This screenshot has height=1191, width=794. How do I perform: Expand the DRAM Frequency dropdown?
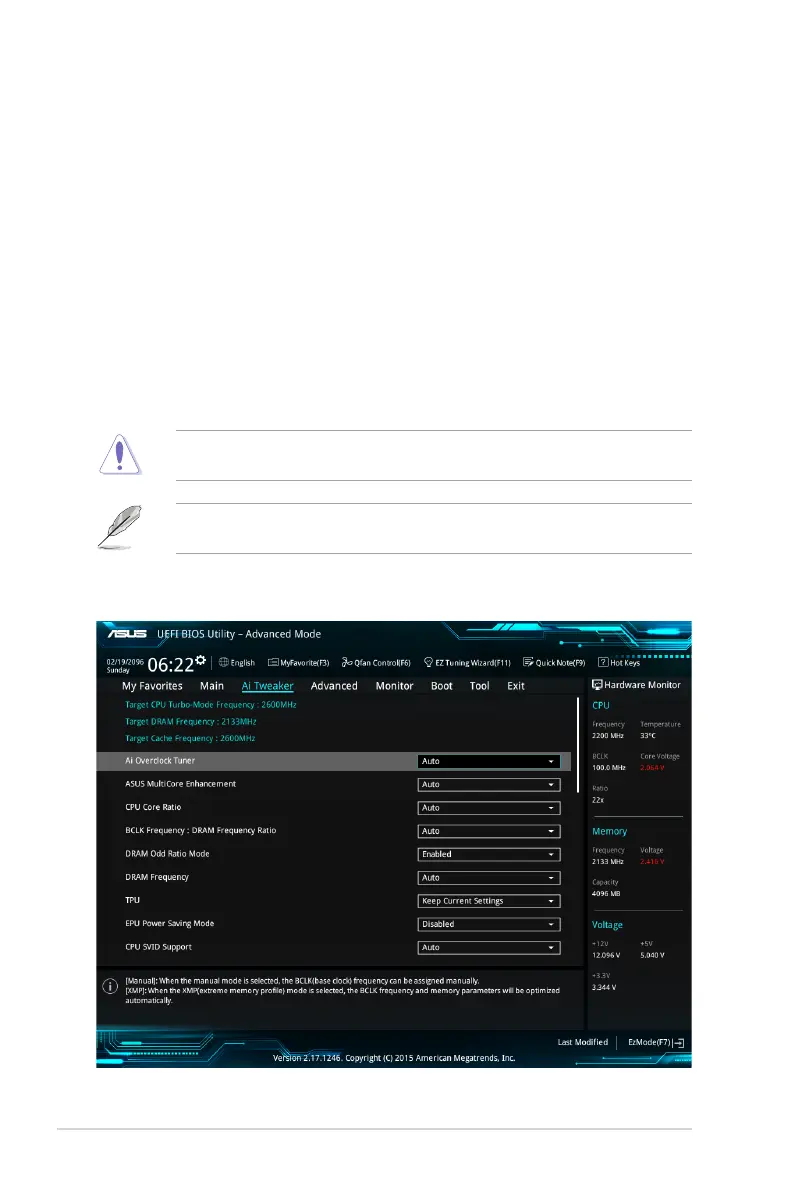(x=489, y=878)
